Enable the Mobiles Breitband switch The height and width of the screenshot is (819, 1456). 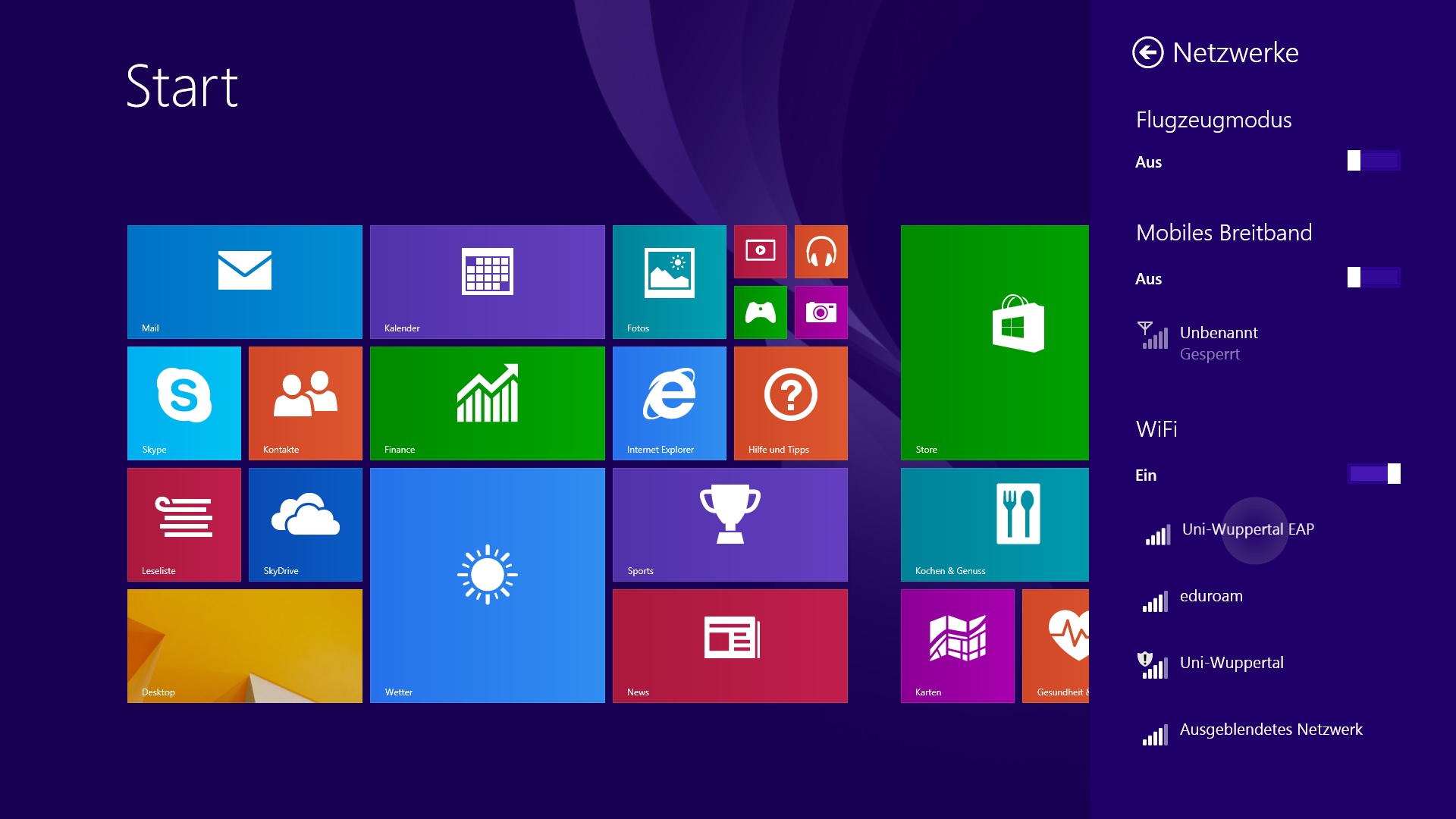[x=1373, y=278]
